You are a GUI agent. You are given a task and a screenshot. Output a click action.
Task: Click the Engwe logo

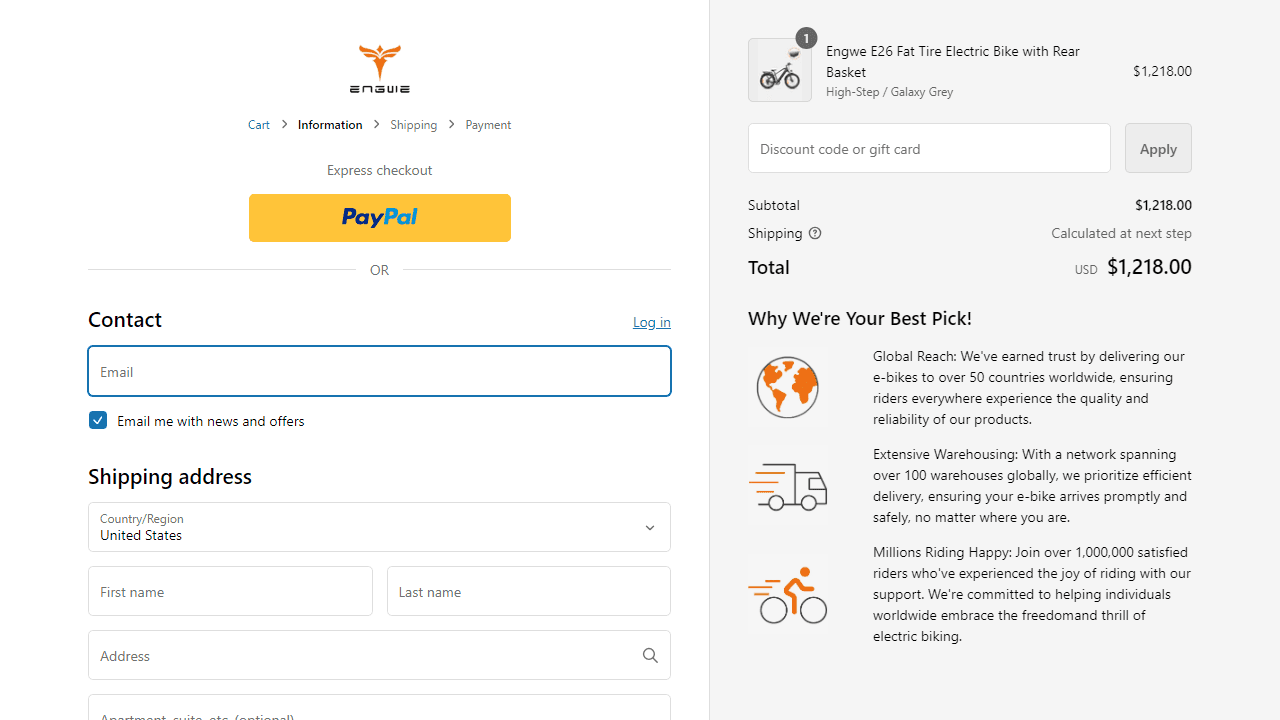(x=380, y=69)
